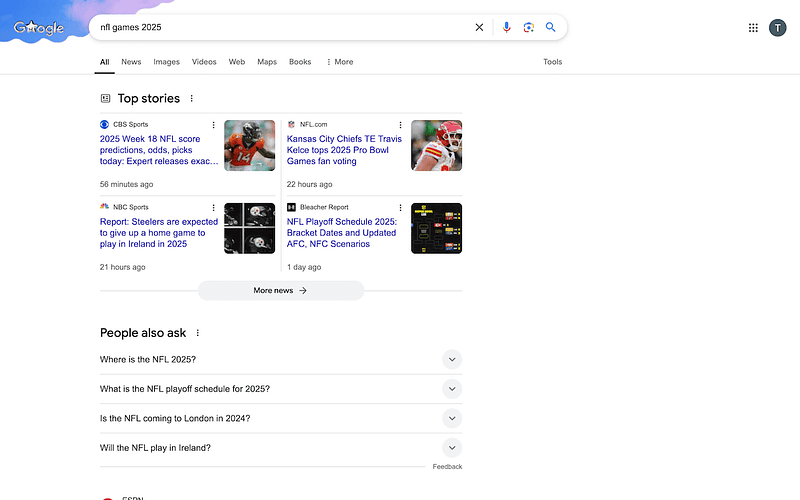
Task: Open options for the NBC Sports story
Action: pos(213,208)
